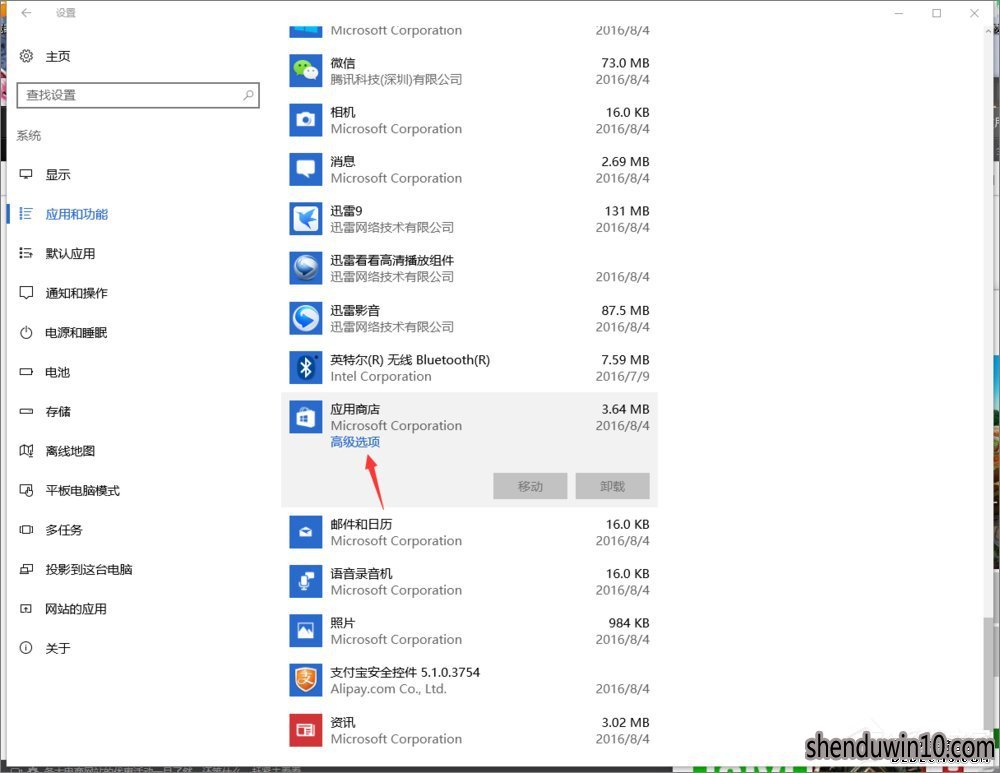Viewport: 1000px width, 773px height.
Task: Select the News 资讯 app icon
Action: pos(305,730)
